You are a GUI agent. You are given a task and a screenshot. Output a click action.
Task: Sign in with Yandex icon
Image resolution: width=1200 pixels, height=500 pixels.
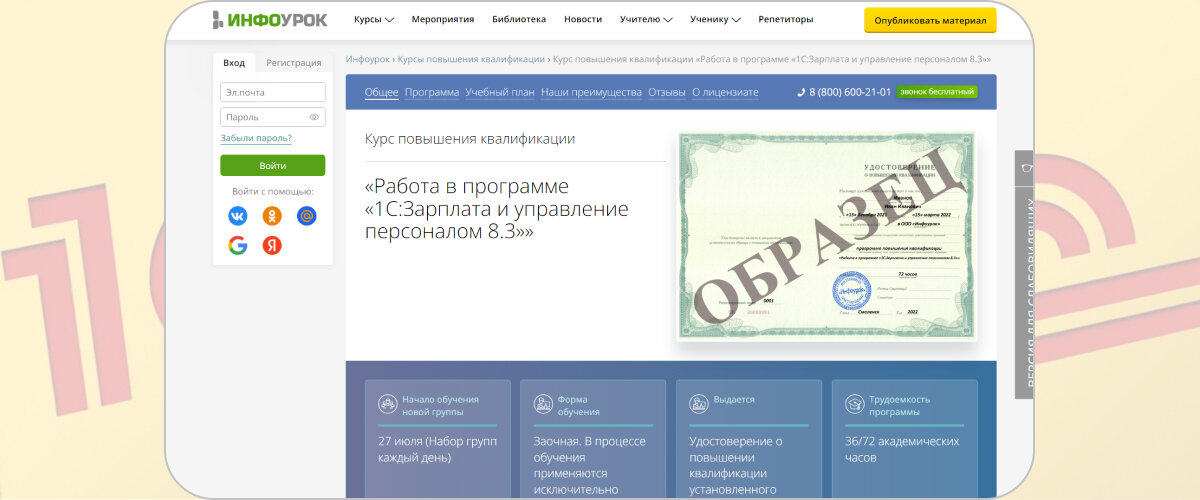point(272,245)
